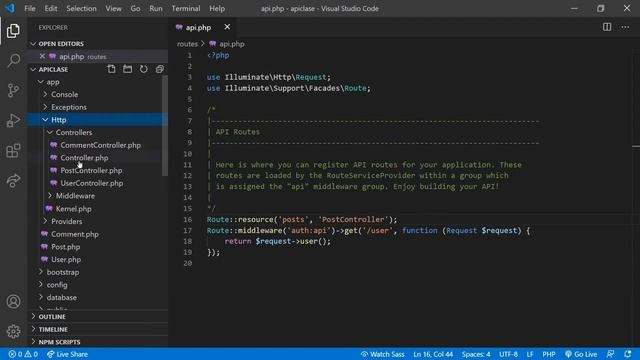Split the editor to the right
Viewport: 640px width, 360px height.
coord(607,27)
